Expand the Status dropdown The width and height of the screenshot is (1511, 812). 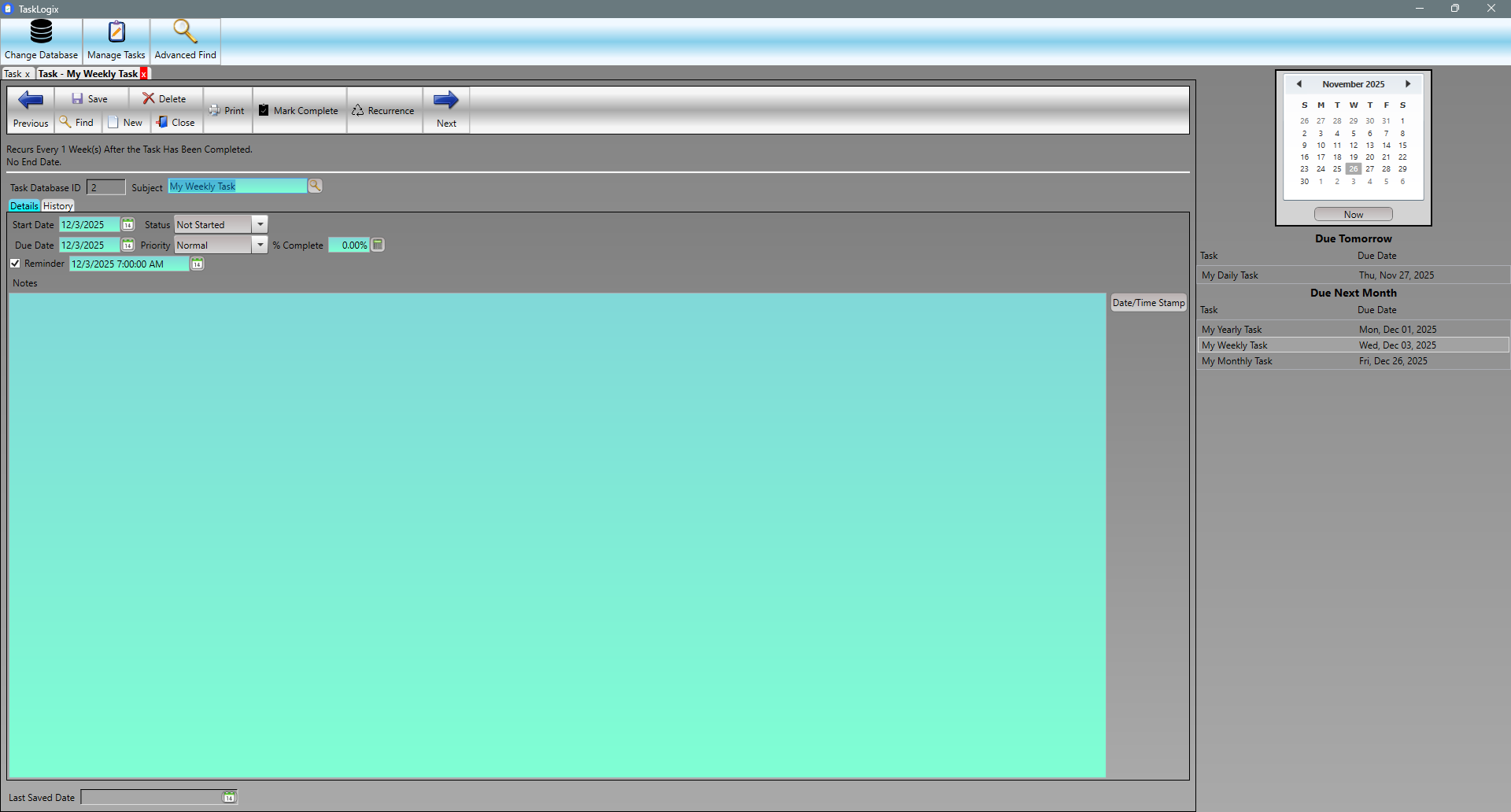[260, 225]
